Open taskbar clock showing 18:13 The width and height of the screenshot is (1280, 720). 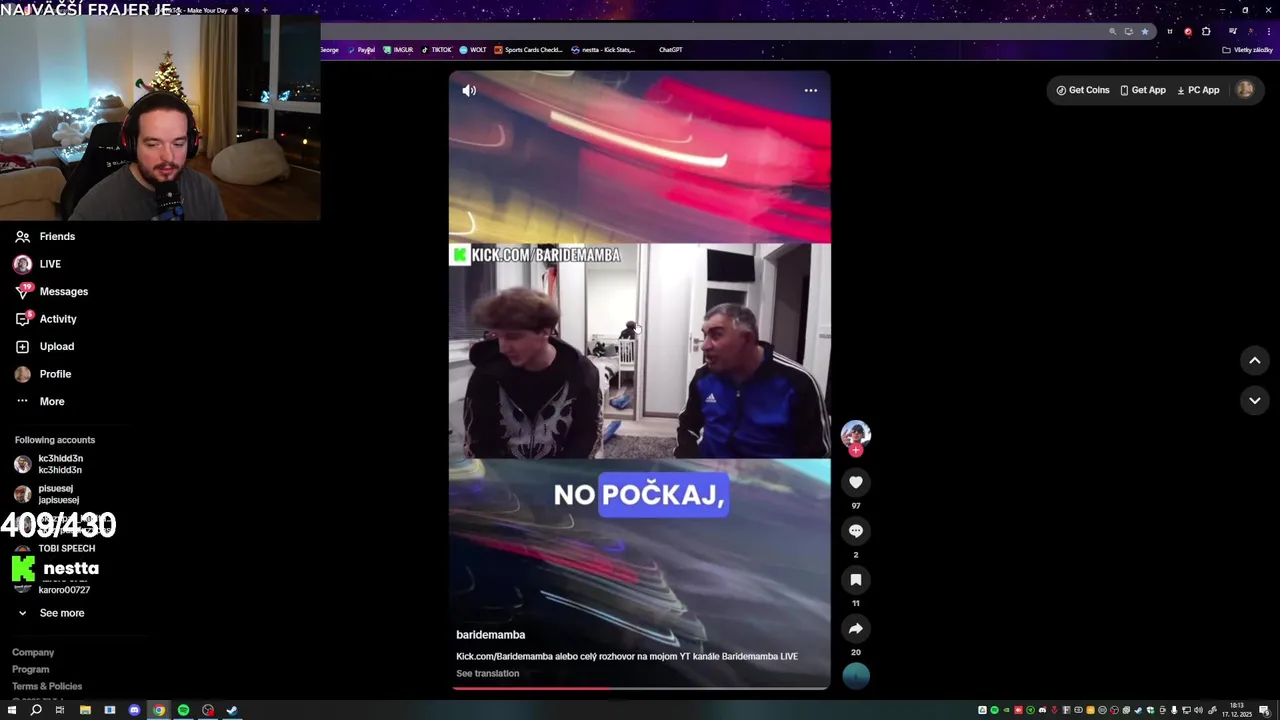pos(1237,710)
